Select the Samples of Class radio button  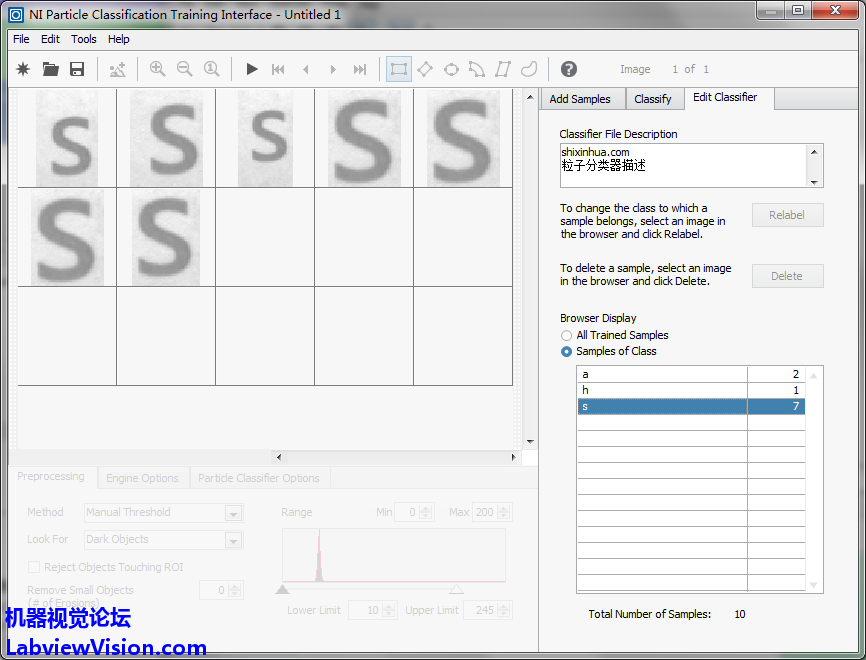pyautogui.click(x=567, y=352)
